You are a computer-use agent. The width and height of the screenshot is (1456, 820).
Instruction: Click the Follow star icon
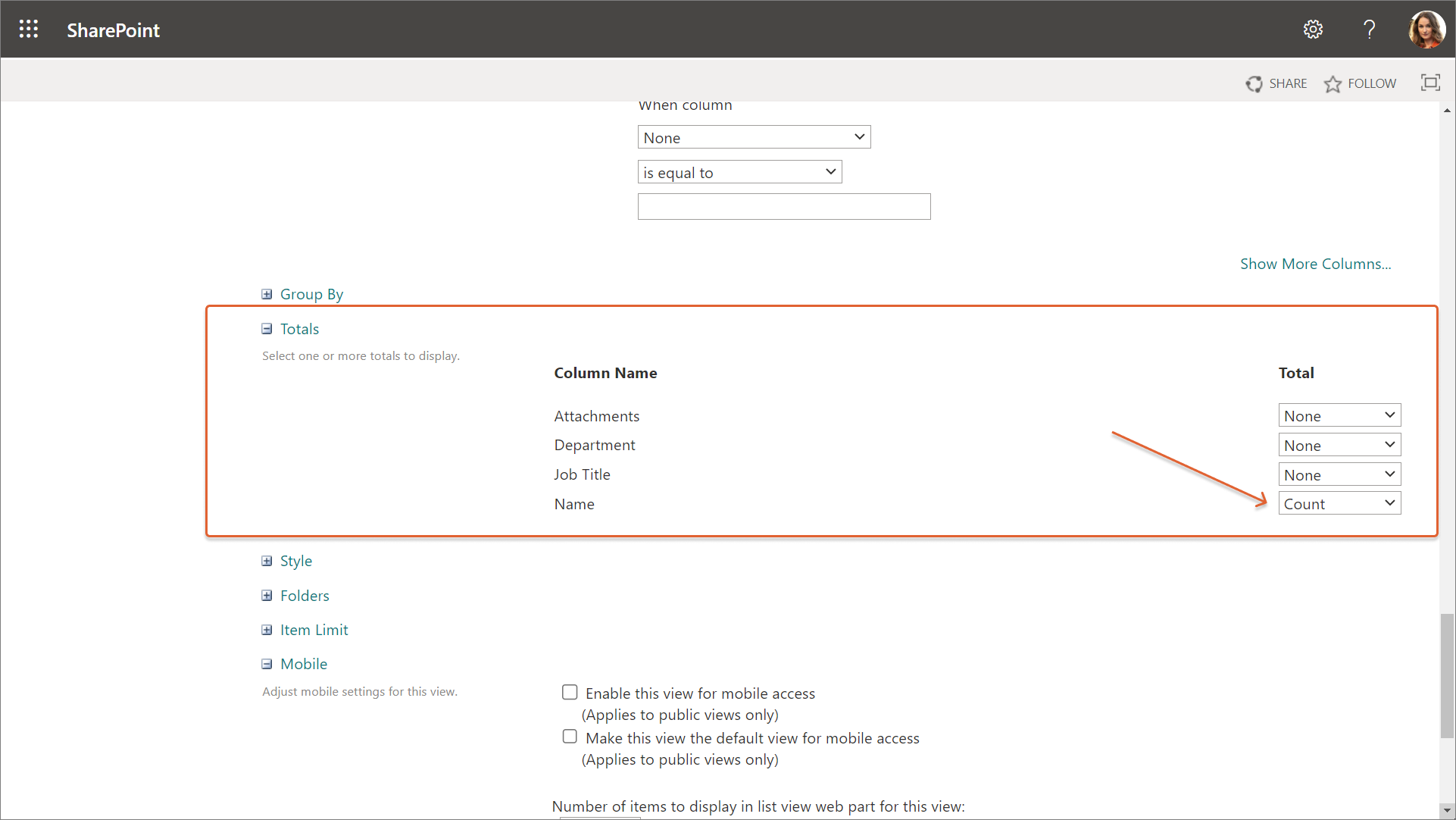1333,83
